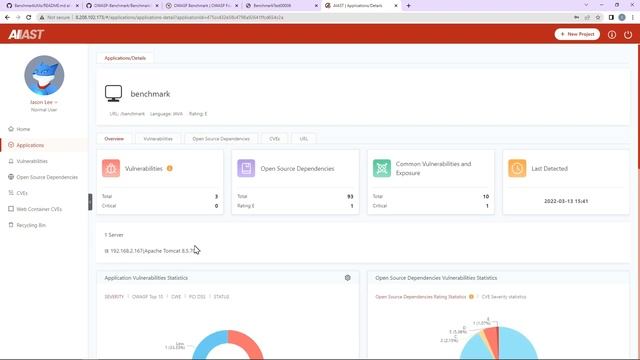Viewport: 640px width, 360px height.
Task: Click the user avatar picture
Action: click(x=44, y=76)
